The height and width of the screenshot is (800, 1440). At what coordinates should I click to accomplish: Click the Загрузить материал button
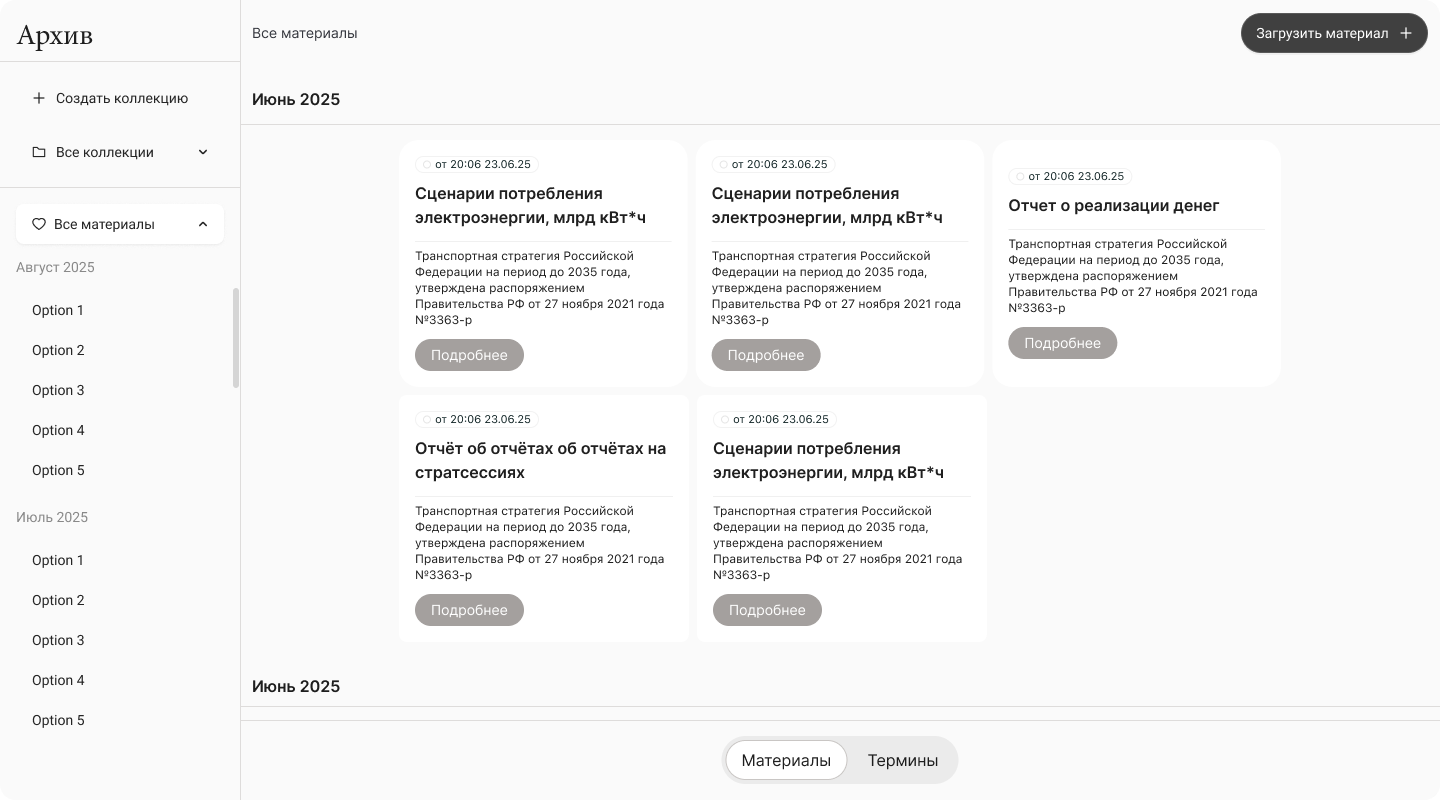coord(1334,33)
